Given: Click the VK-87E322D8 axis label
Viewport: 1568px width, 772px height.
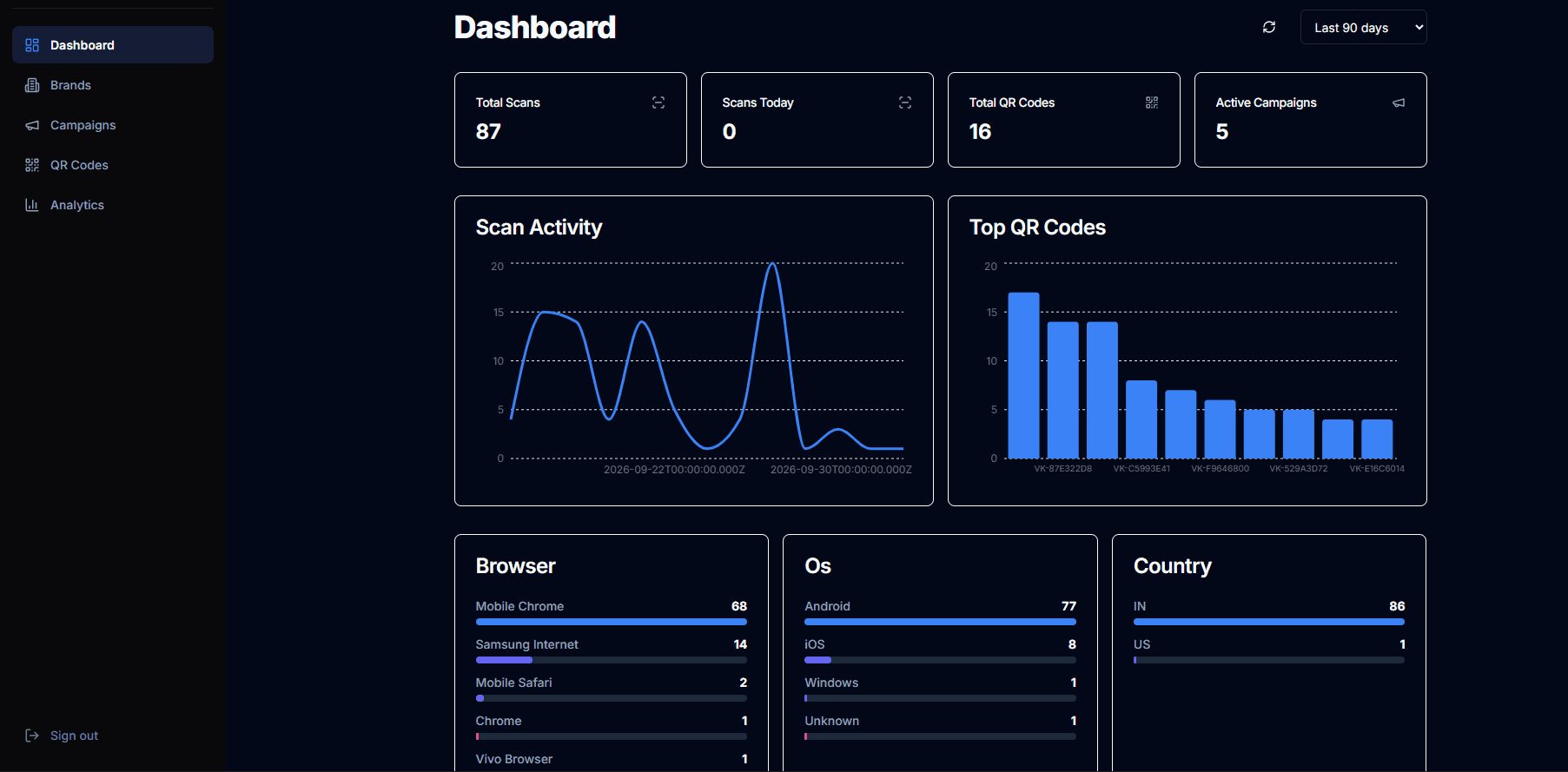Looking at the screenshot, I should [x=1062, y=469].
